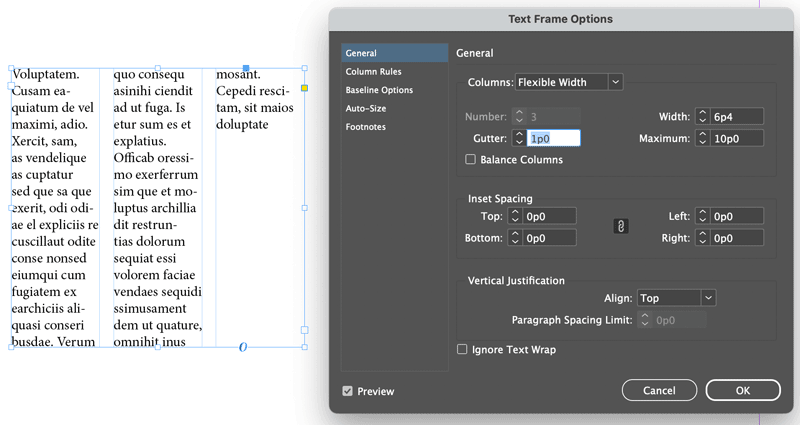Click the Top inset stepper arrows
This screenshot has width=800, height=425.
(515, 216)
